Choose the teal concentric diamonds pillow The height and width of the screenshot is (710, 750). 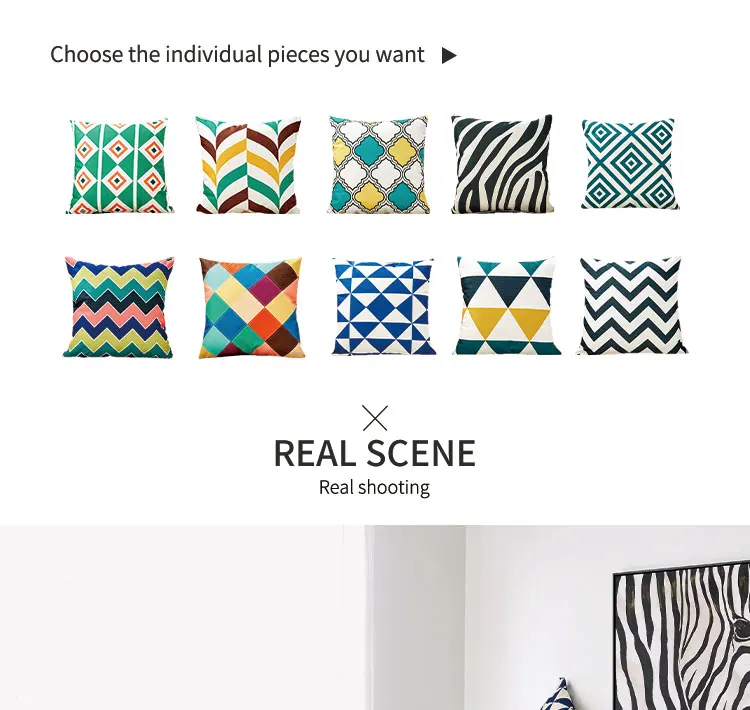click(x=630, y=164)
